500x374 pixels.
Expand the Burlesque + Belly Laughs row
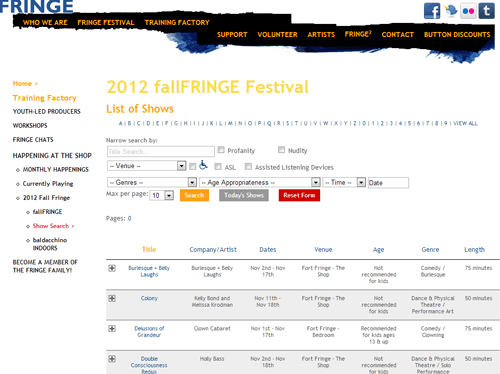click(x=112, y=268)
